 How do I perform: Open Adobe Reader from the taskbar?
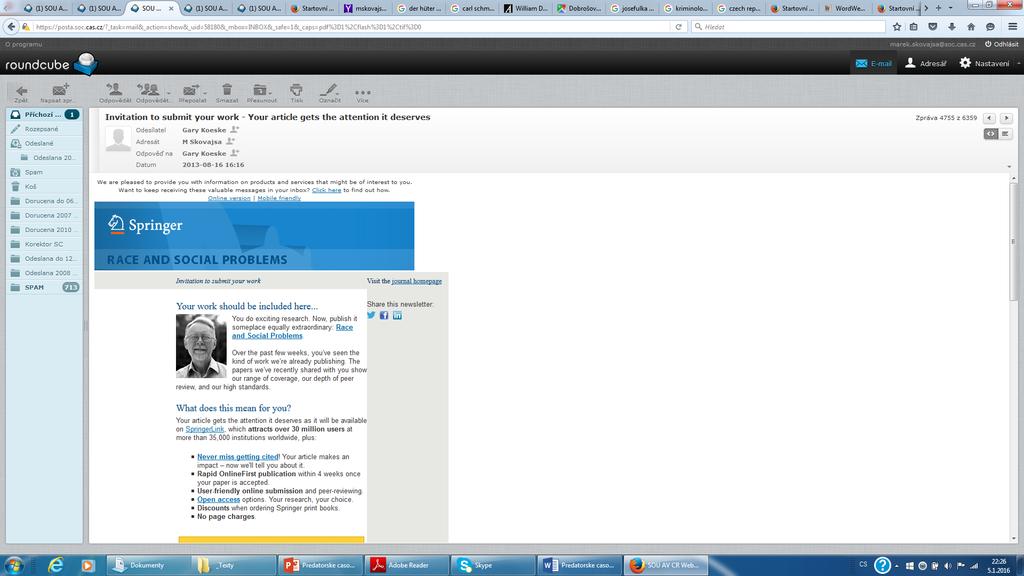pyautogui.click(x=407, y=565)
